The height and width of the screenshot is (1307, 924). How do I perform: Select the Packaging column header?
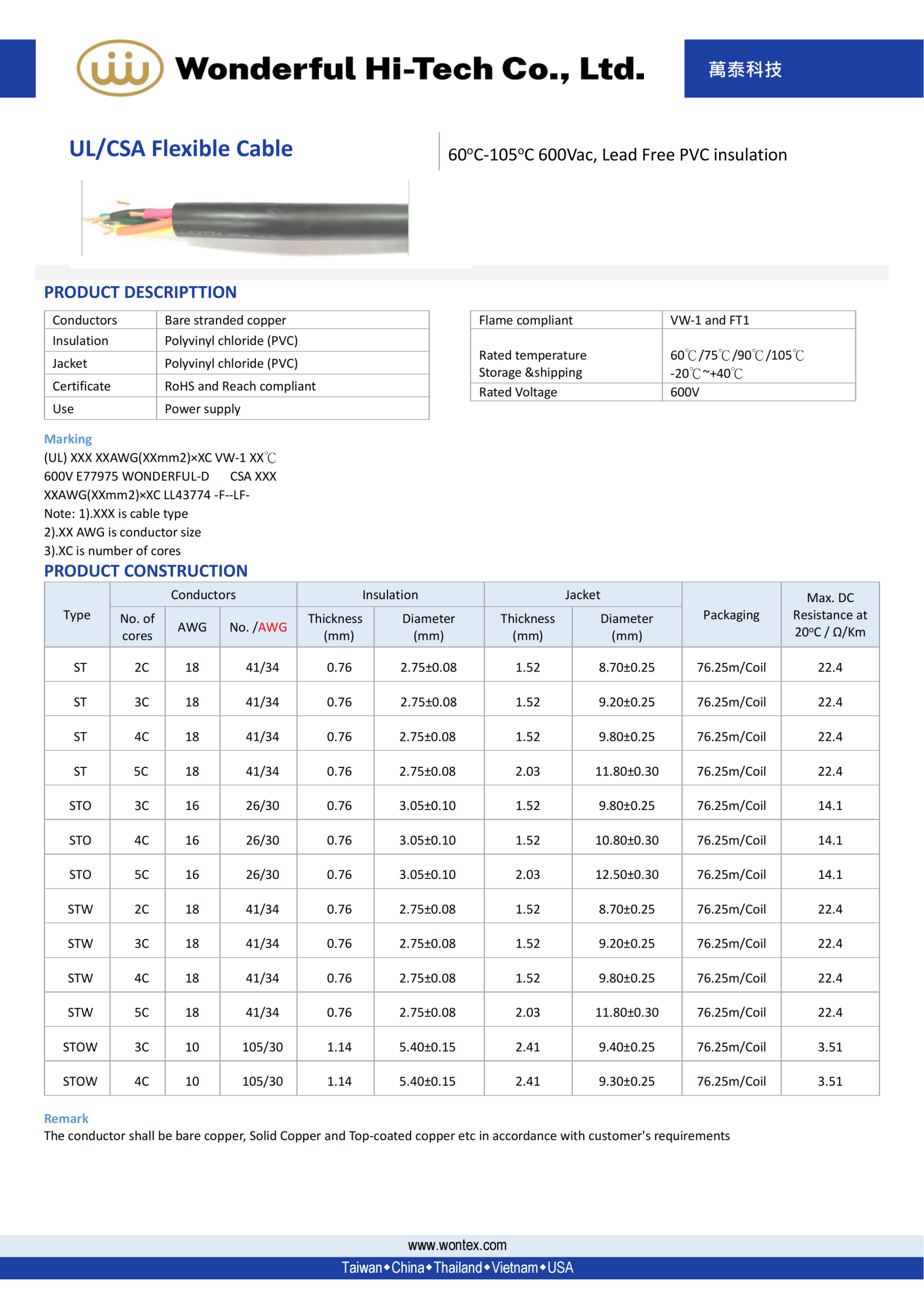coord(731,615)
